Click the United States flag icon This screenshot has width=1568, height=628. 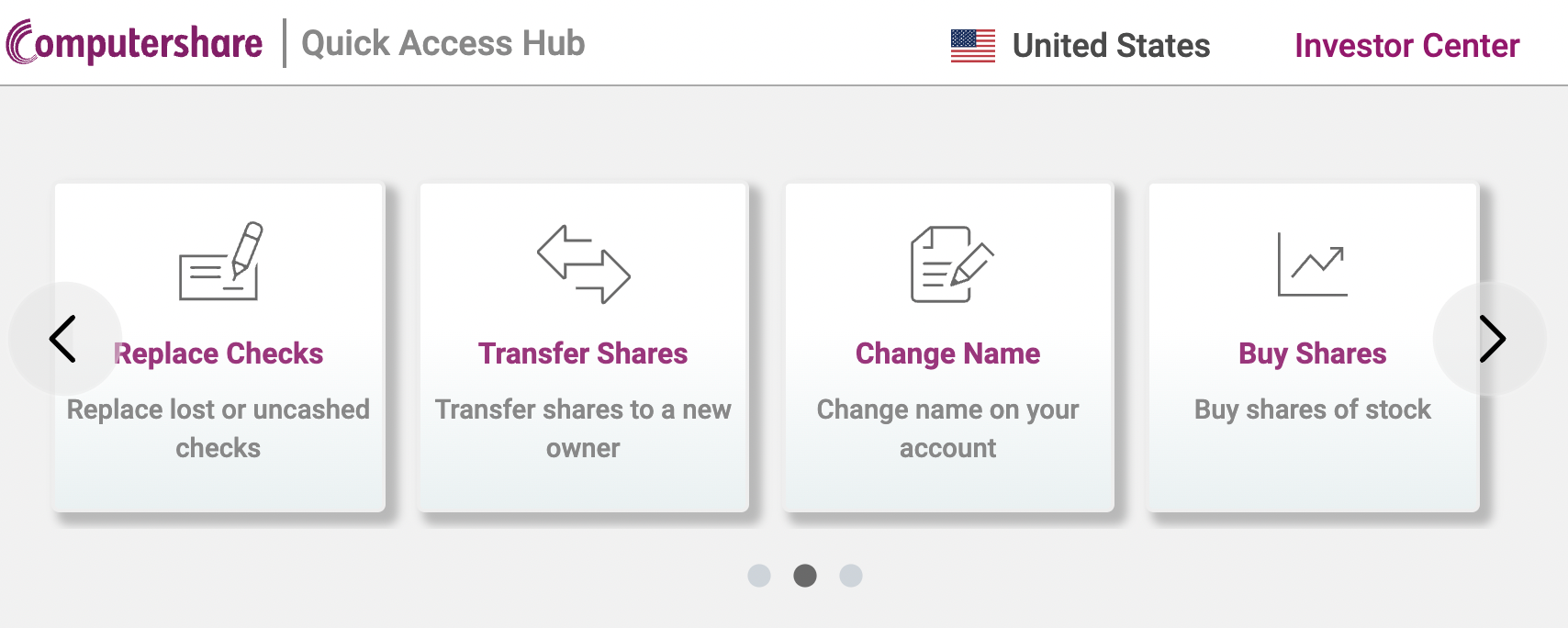[973, 45]
